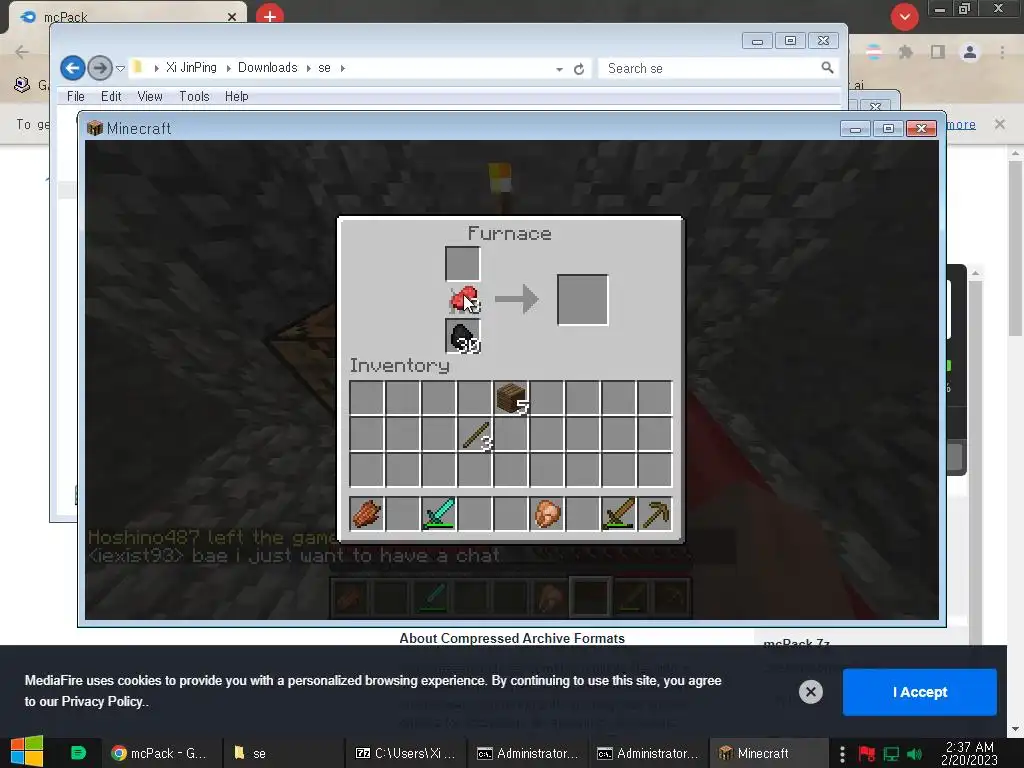Screen dimensions: 1024x768
Task: Open the Help menu in explorer
Action: pyautogui.click(x=236, y=96)
